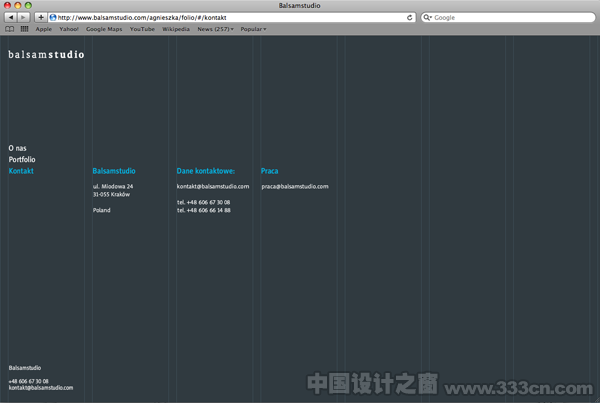Viewport: 600px width, 403px height.
Task: Click footer phone +48 606 67 30 08
Action: (x=29, y=381)
